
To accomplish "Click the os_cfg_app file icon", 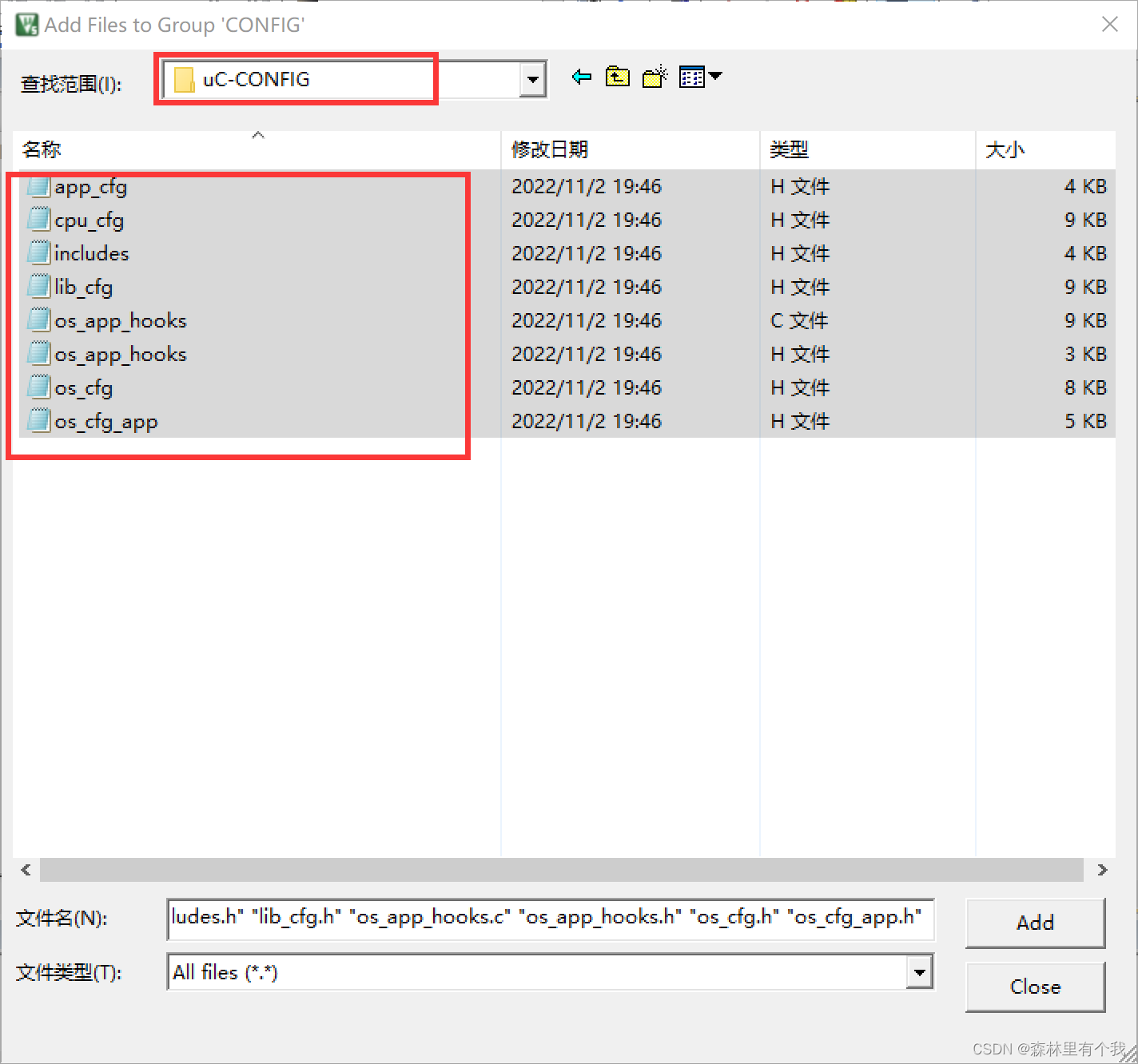I will pos(39,421).
